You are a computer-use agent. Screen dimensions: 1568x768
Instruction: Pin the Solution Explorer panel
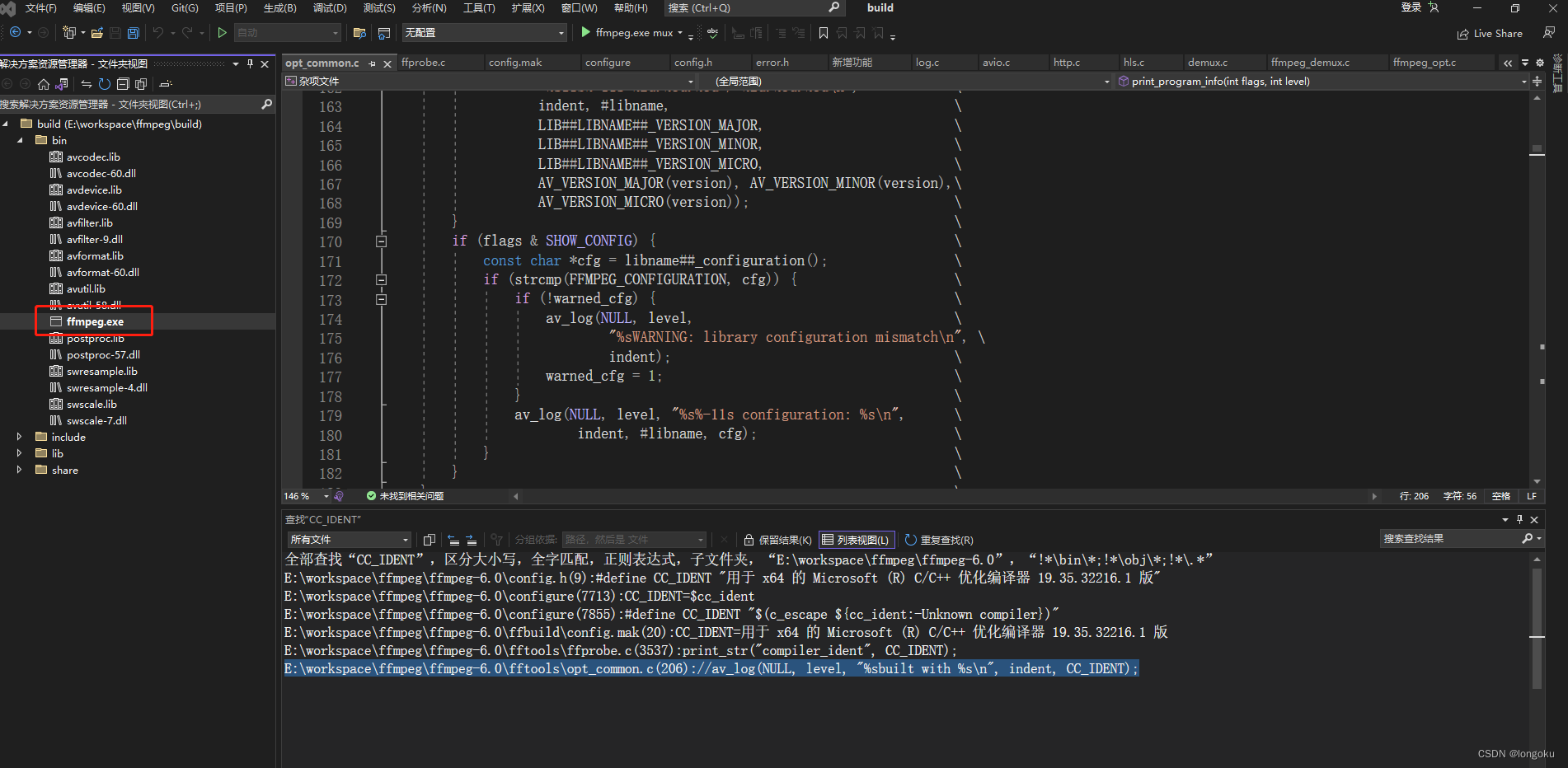coord(252,63)
